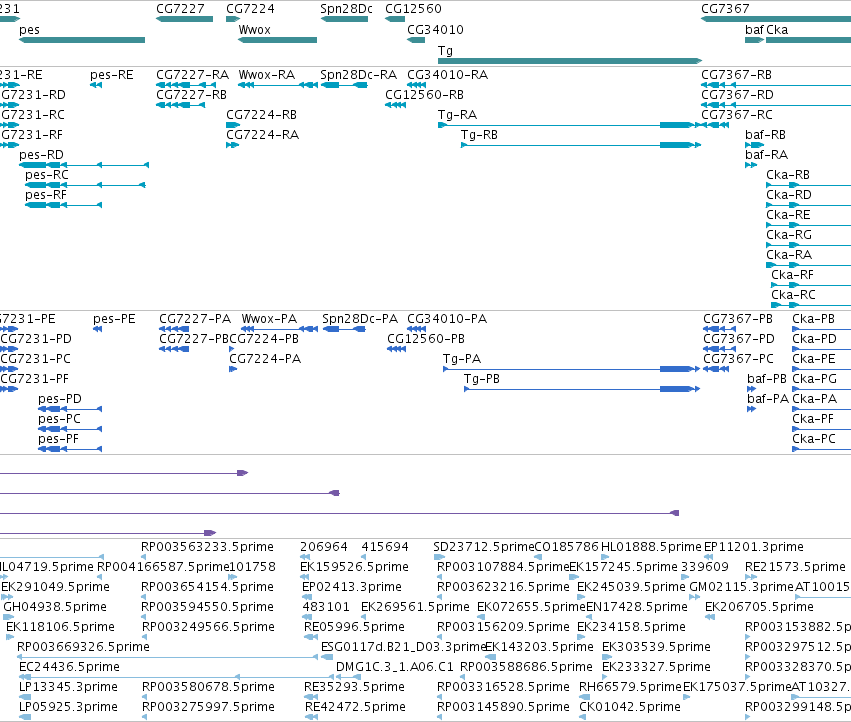Image resolution: width=851 pixels, height=722 pixels.
Task: Click the CG34010 gene label
Action: click(435, 30)
